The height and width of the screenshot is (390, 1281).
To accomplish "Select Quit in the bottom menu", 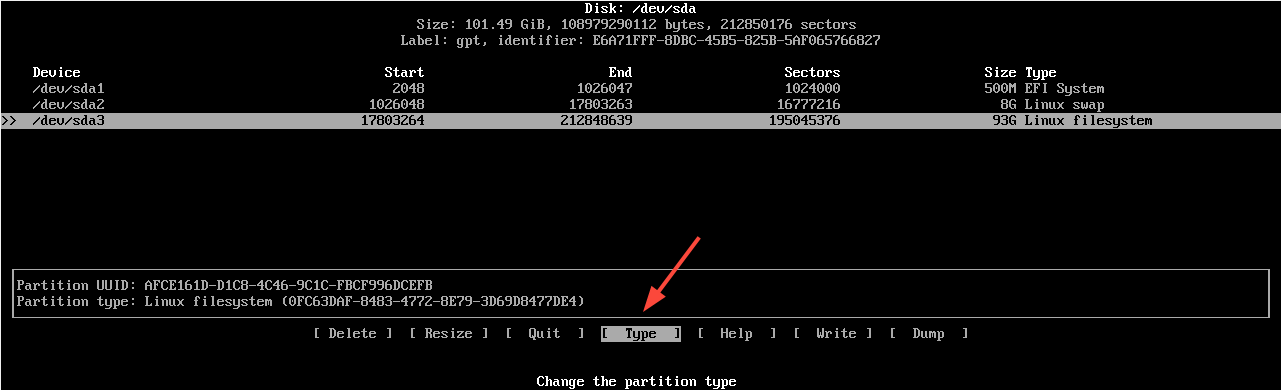I will point(544,334).
